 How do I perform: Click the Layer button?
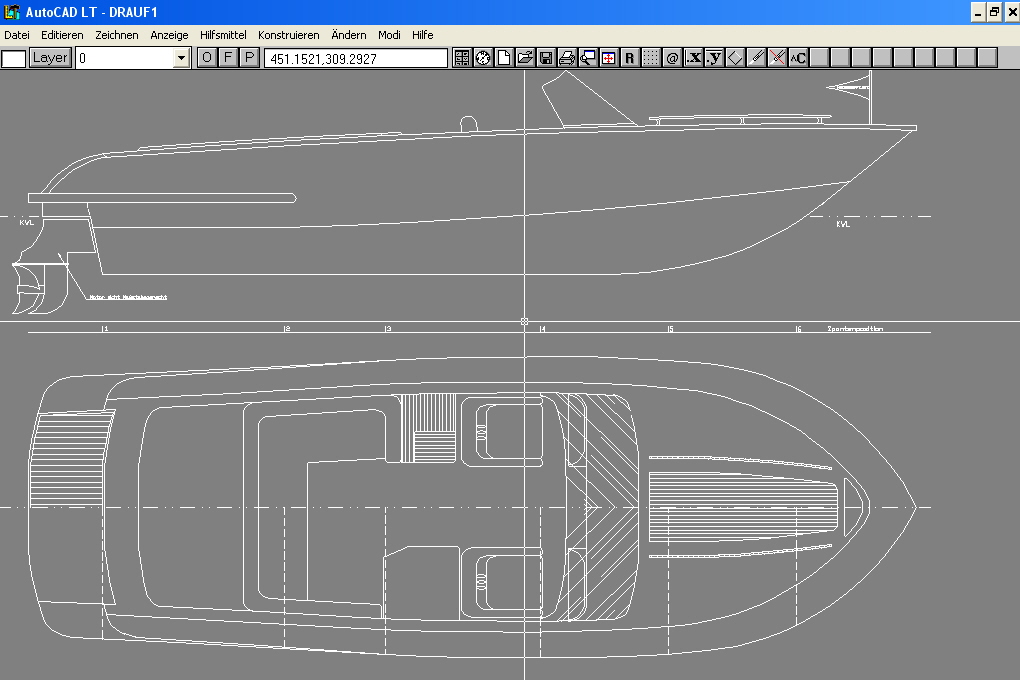pos(50,58)
